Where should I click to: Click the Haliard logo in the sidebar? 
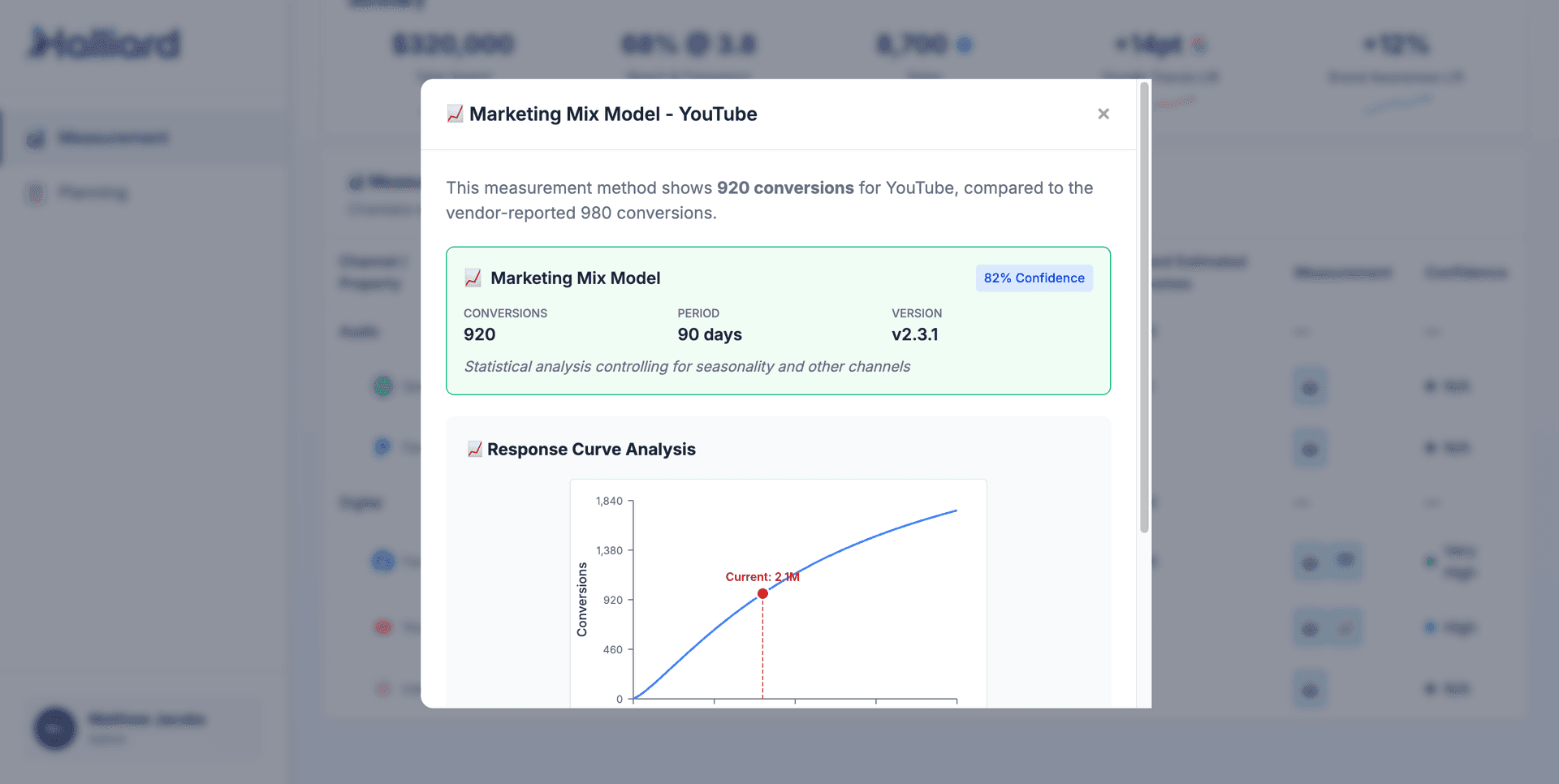click(105, 44)
